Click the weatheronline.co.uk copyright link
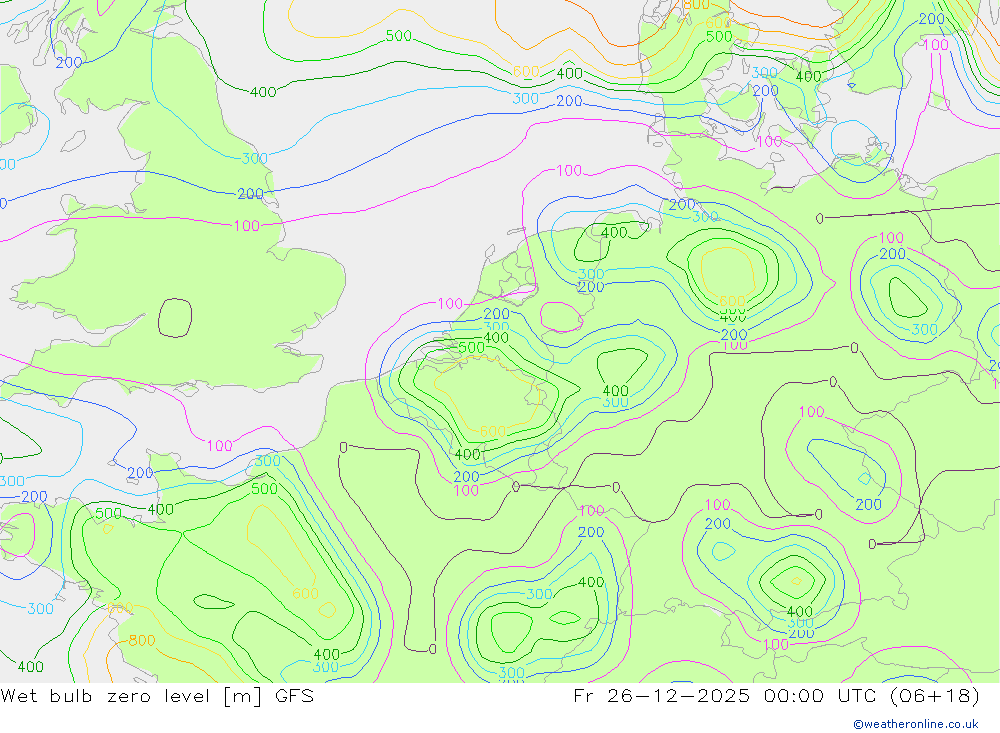 point(915,723)
